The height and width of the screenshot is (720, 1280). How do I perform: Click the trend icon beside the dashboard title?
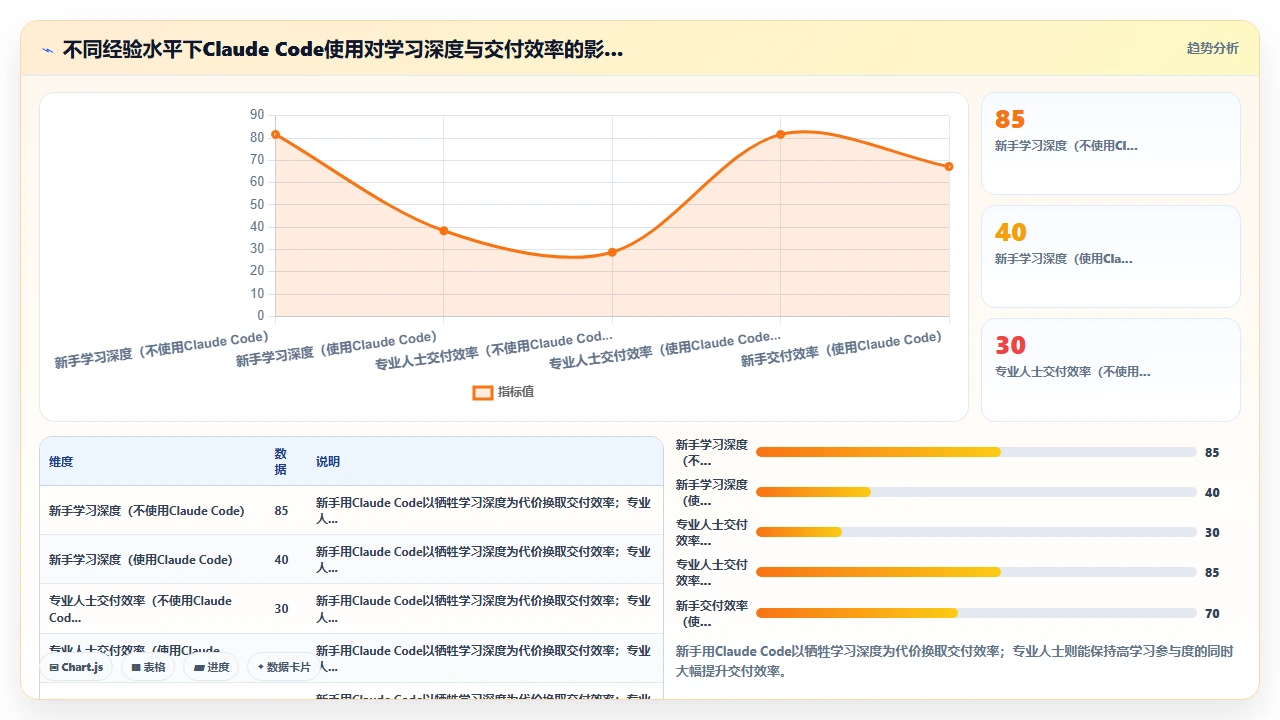tap(47, 49)
